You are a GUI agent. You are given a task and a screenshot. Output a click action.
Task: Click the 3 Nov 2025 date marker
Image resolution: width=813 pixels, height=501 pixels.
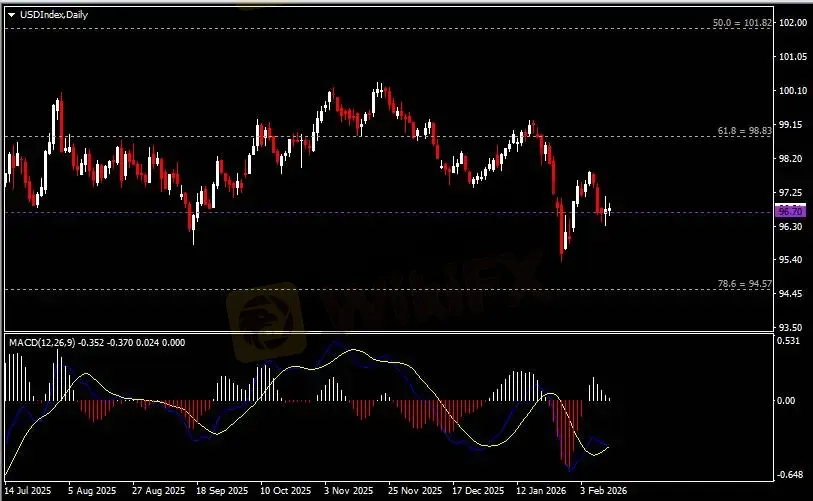point(348,491)
